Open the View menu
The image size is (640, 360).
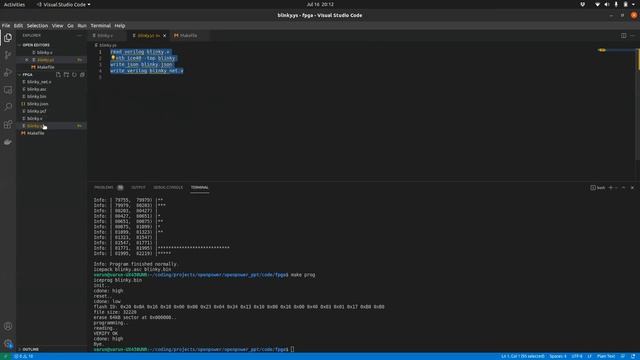click(57, 25)
